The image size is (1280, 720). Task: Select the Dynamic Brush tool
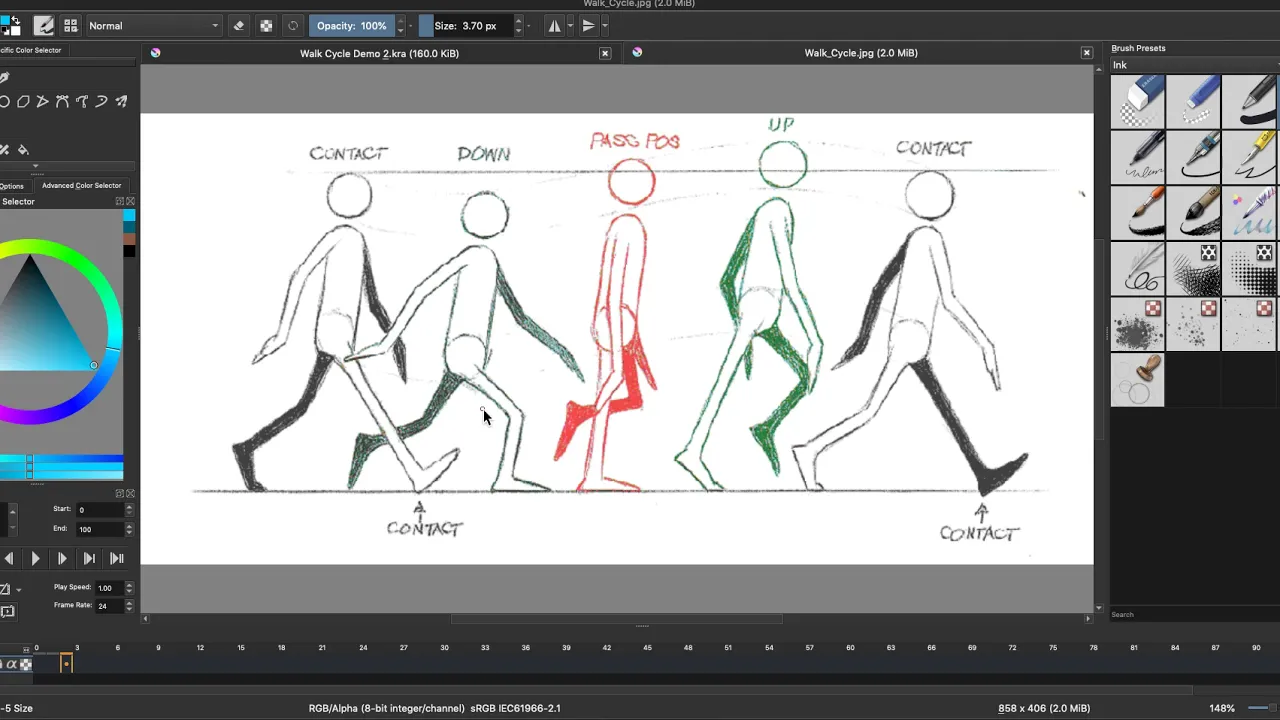tap(101, 101)
